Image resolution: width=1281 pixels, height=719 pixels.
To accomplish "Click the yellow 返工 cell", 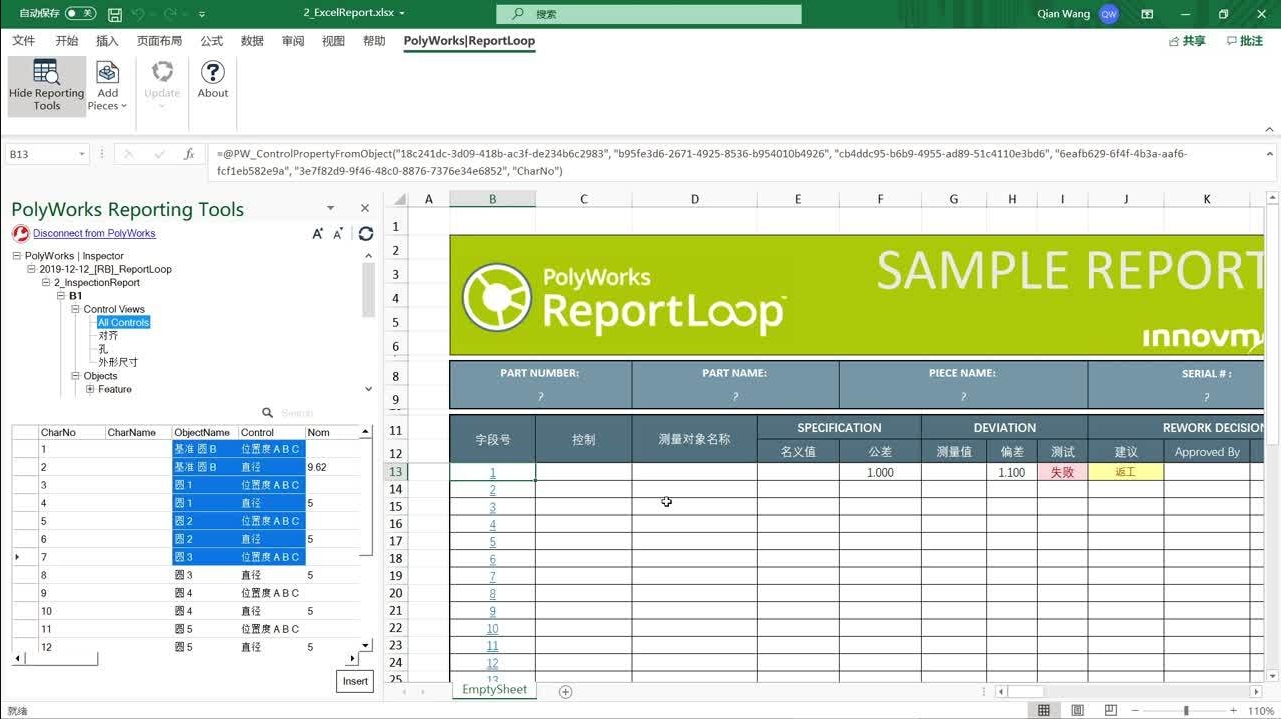I will coord(1125,472).
